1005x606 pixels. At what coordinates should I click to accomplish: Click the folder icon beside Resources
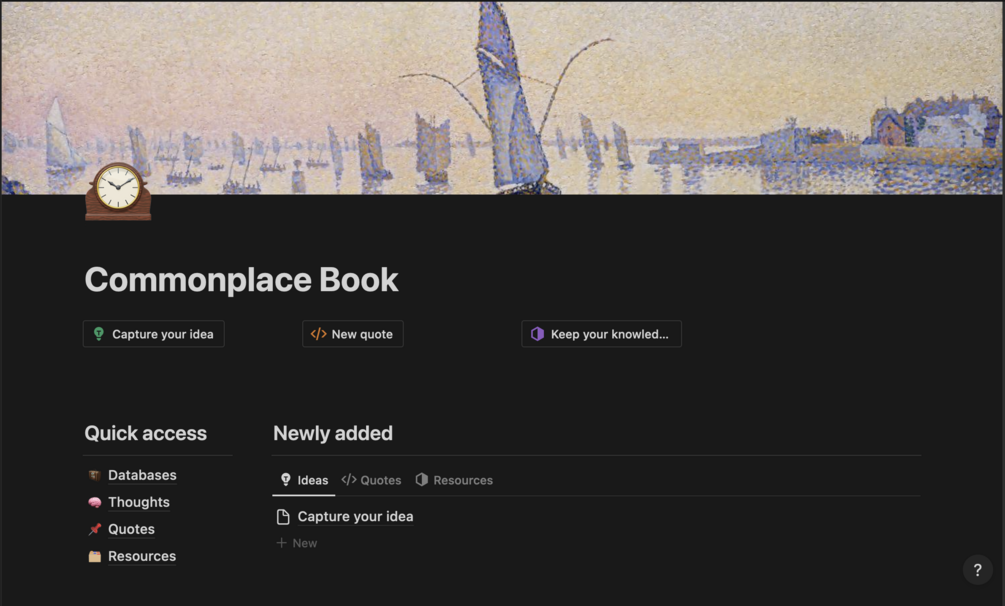[x=95, y=556]
